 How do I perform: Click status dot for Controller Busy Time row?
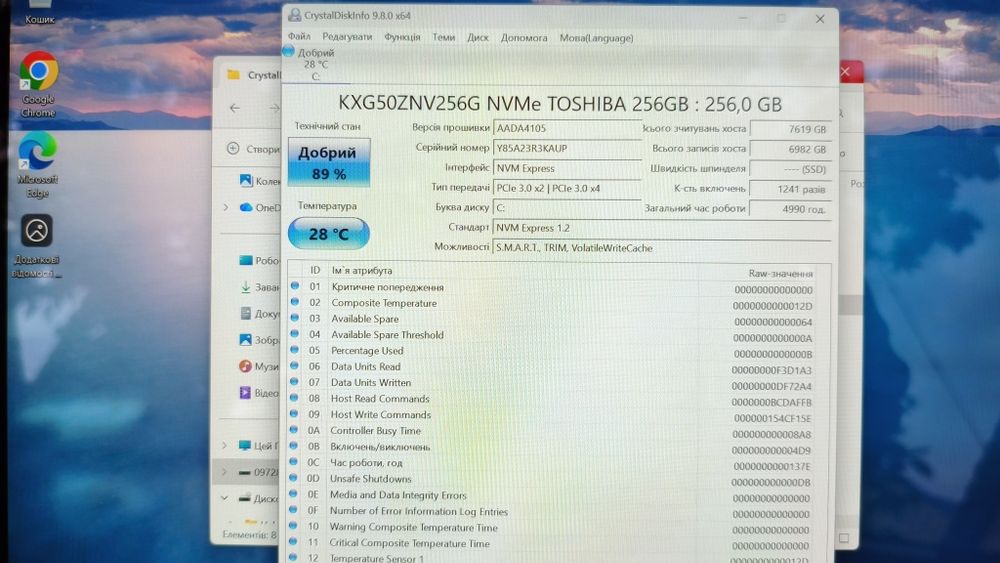point(293,430)
